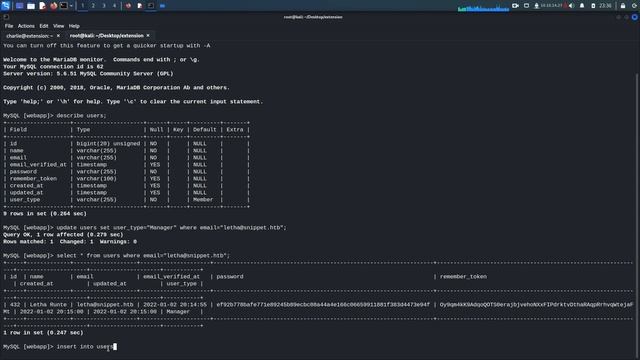Open the Help menu
Screen dimensions: 640x360
tap(74, 26)
